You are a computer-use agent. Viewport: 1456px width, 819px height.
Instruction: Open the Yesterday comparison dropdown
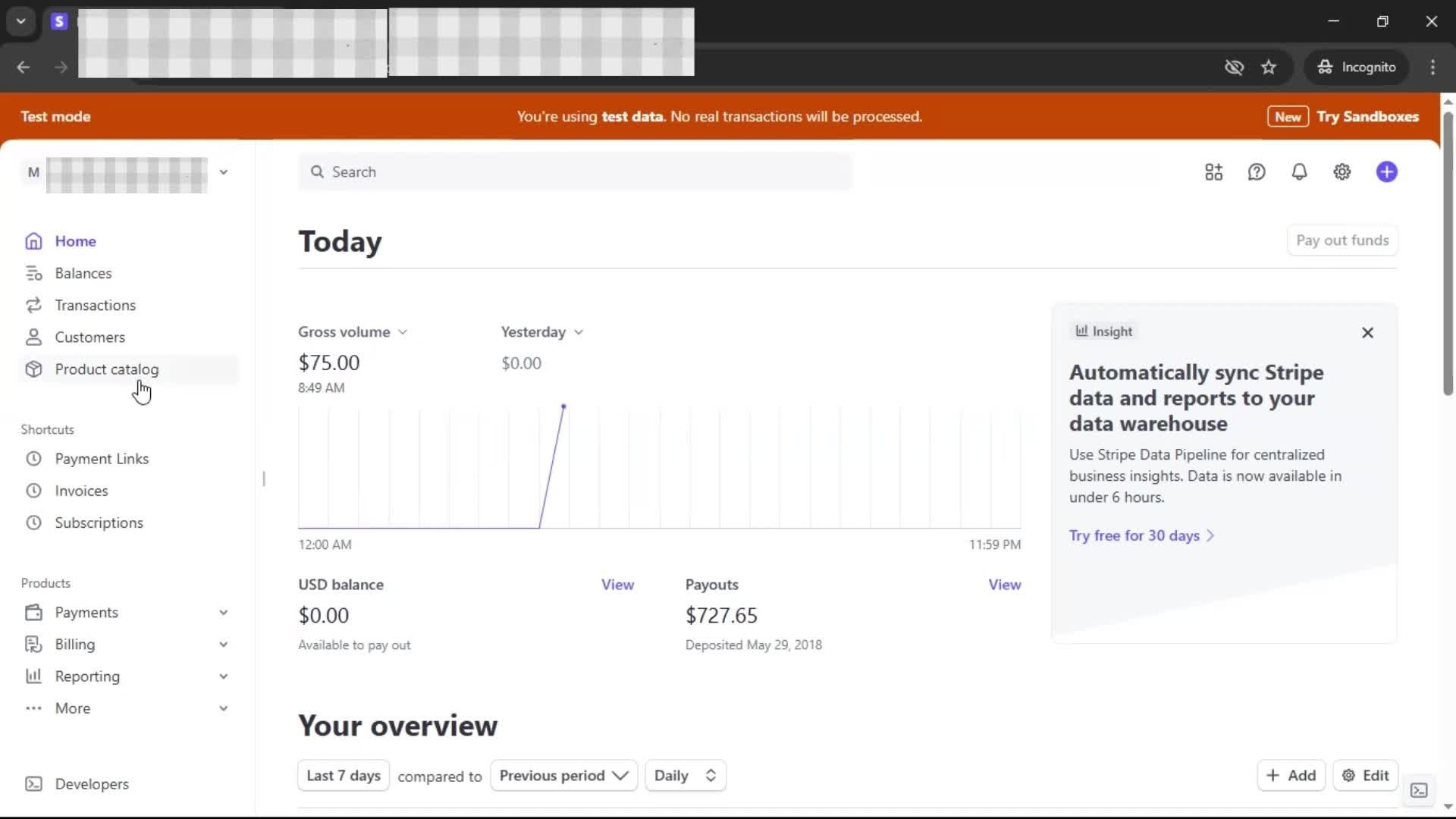(542, 332)
